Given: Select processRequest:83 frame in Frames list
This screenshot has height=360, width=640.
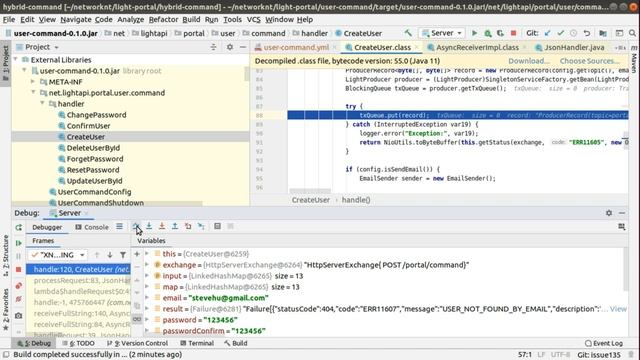Looking at the screenshot, I should 79,280.
